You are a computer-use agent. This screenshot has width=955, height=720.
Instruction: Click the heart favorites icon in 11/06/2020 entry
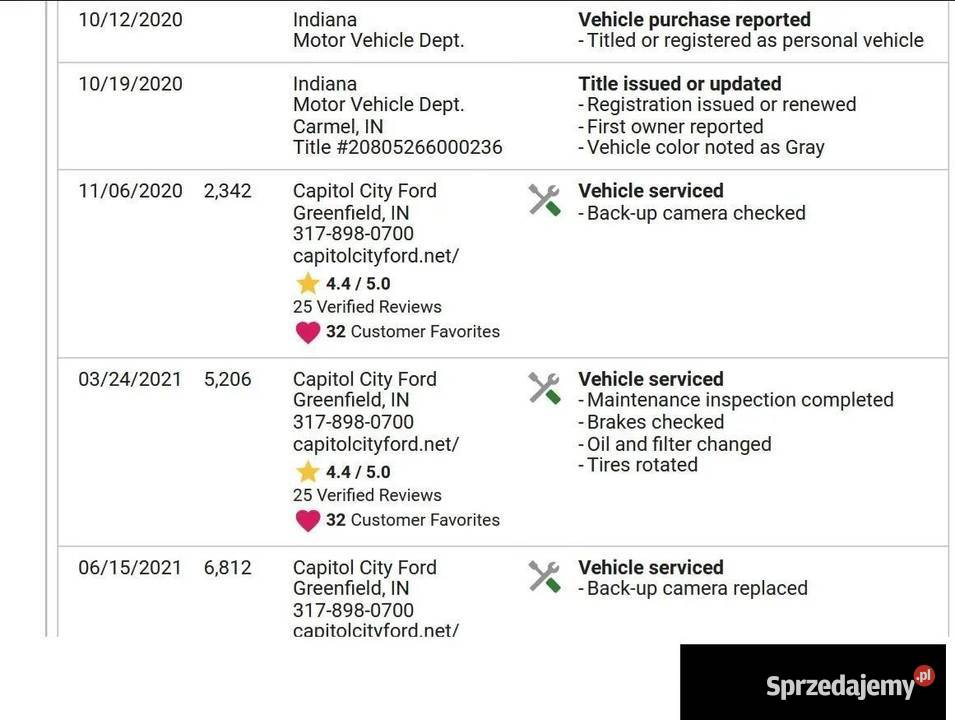click(x=308, y=332)
